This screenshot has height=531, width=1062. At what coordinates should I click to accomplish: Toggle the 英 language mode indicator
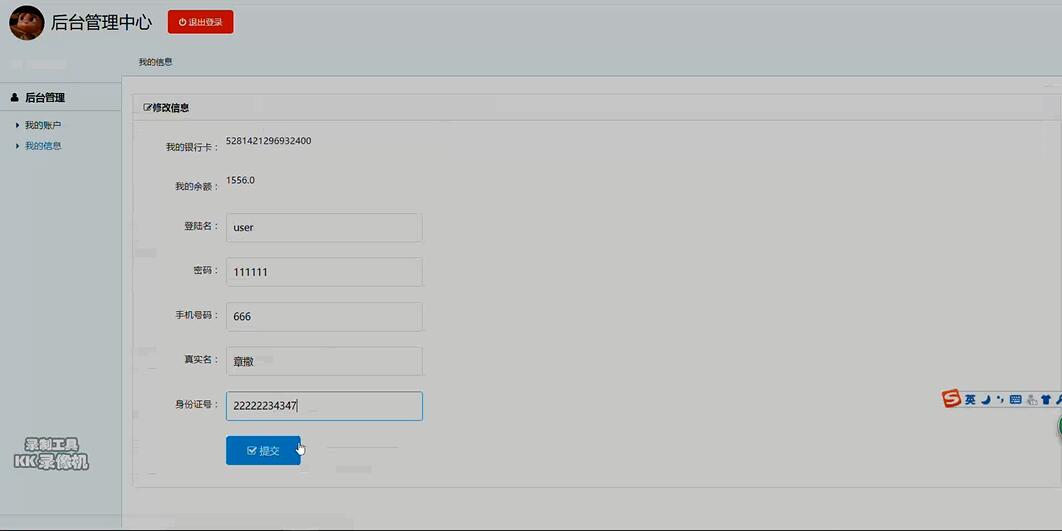click(971, 400)
